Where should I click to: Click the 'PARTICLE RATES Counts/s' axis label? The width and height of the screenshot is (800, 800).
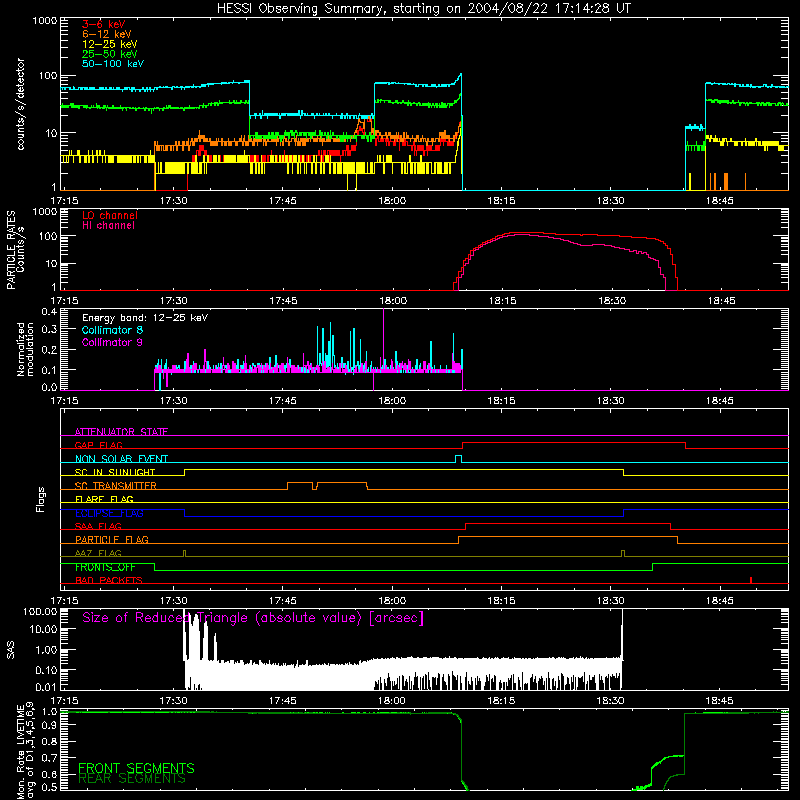point(15,249)
